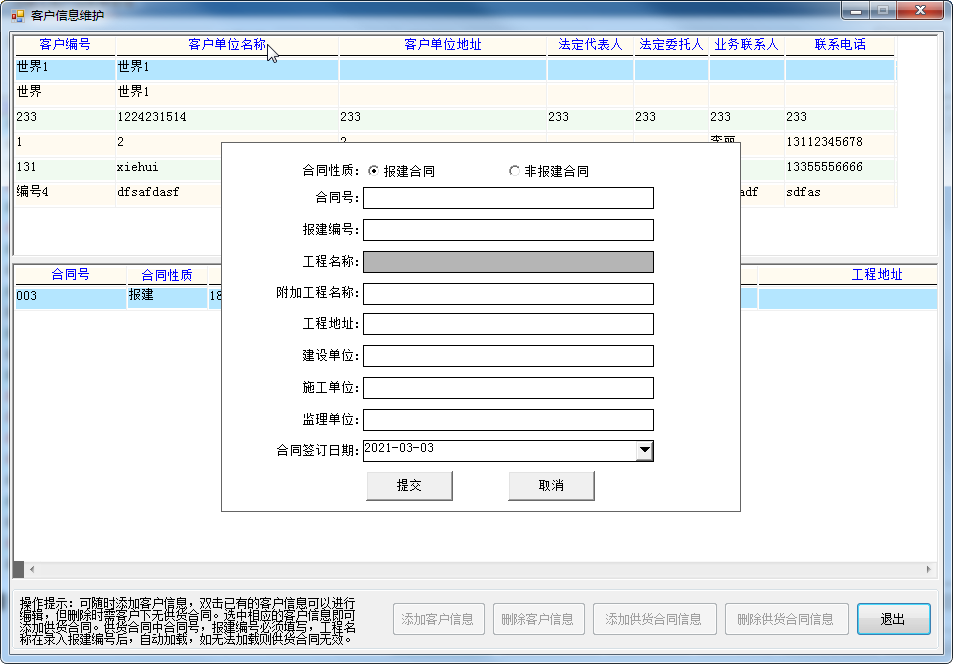The height and width of the screenshot is (664, 953).
Task: Select the 非报建合同 radio button
Action: coord(514,171)
